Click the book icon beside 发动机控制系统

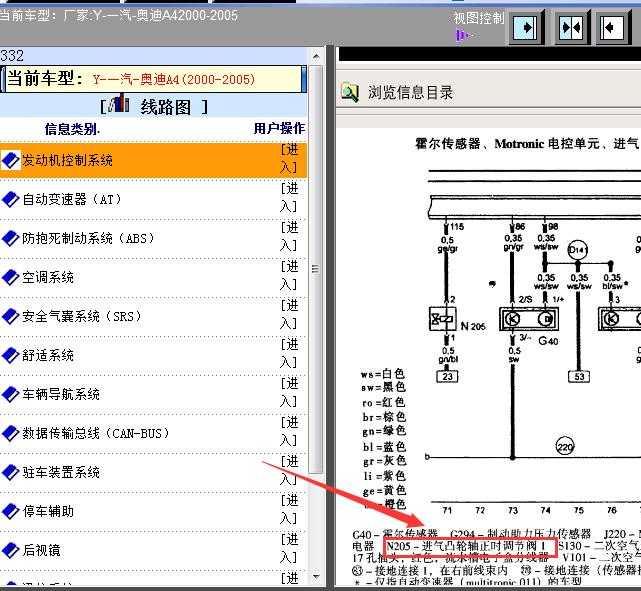[10, 160]
